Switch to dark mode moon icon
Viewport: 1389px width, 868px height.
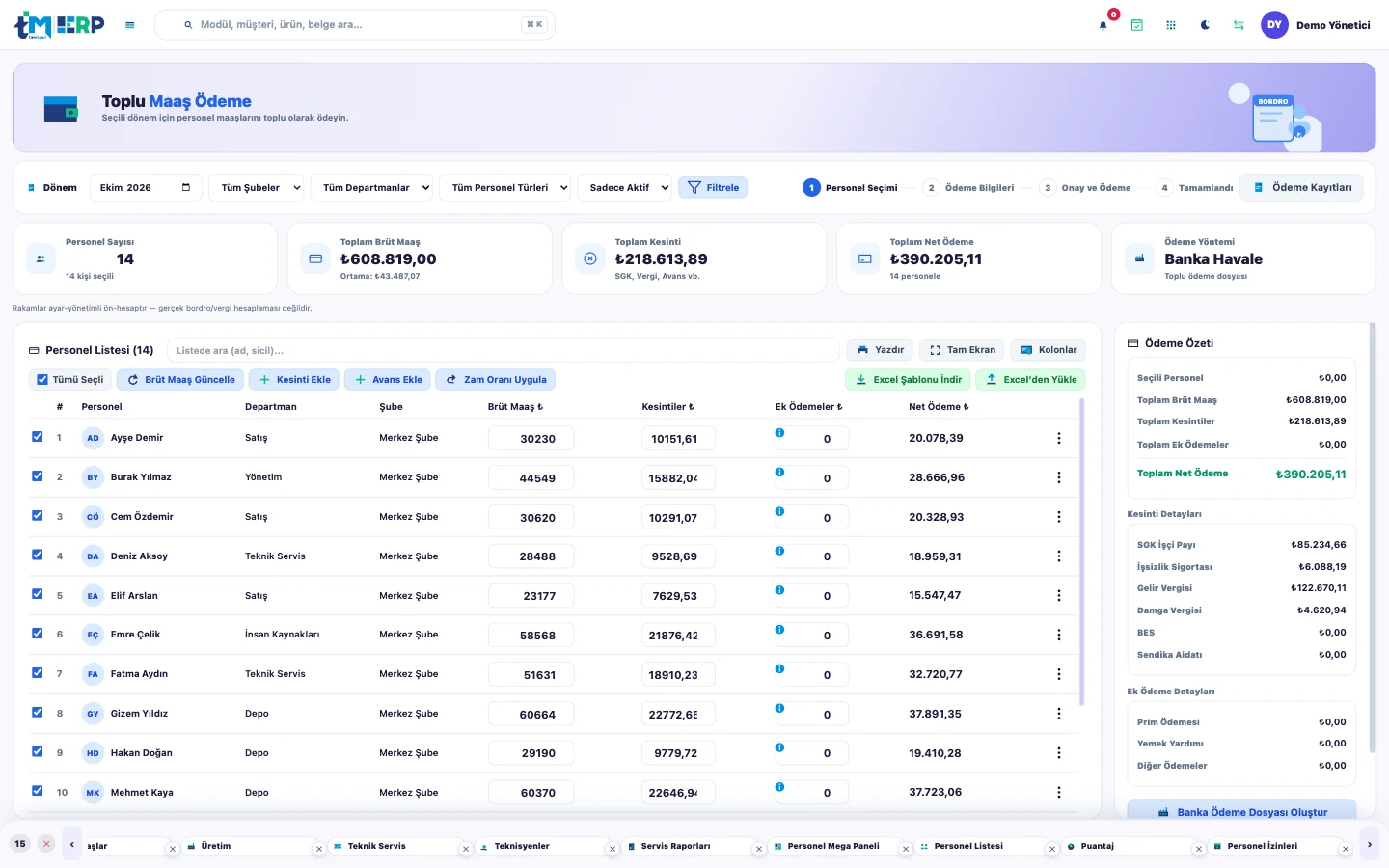point(1205,25)
